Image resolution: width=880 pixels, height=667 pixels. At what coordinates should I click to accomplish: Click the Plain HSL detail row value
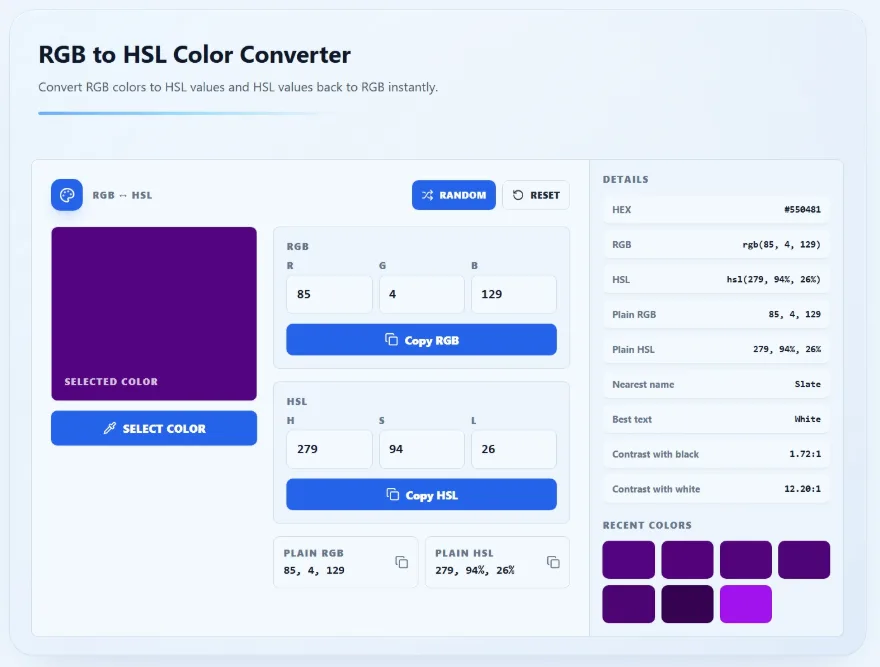coord(787,349)
